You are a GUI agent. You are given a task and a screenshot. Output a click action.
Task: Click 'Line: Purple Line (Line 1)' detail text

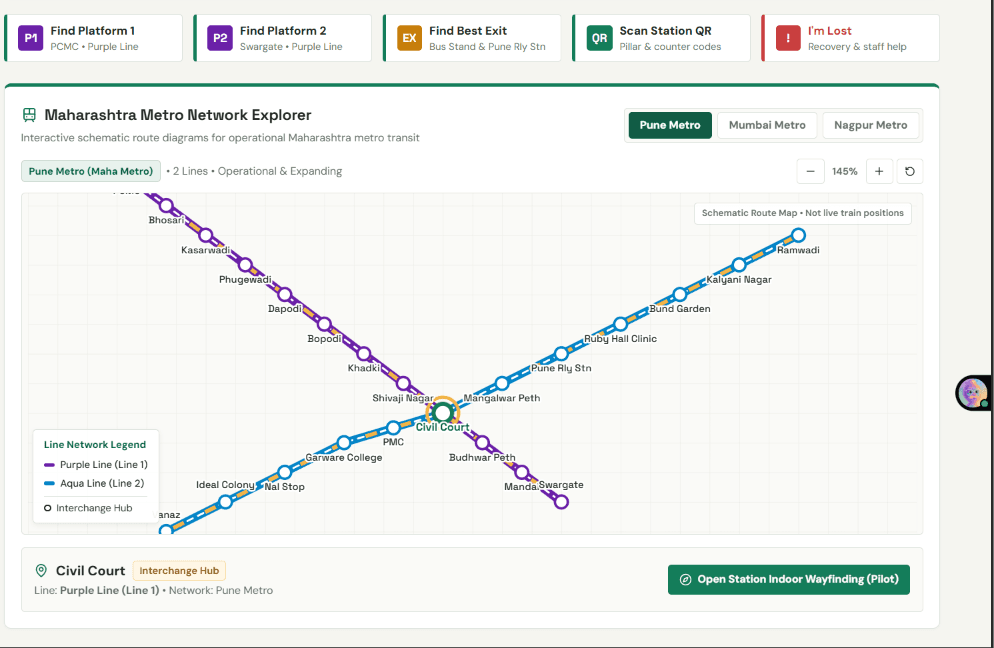(96, 590)
